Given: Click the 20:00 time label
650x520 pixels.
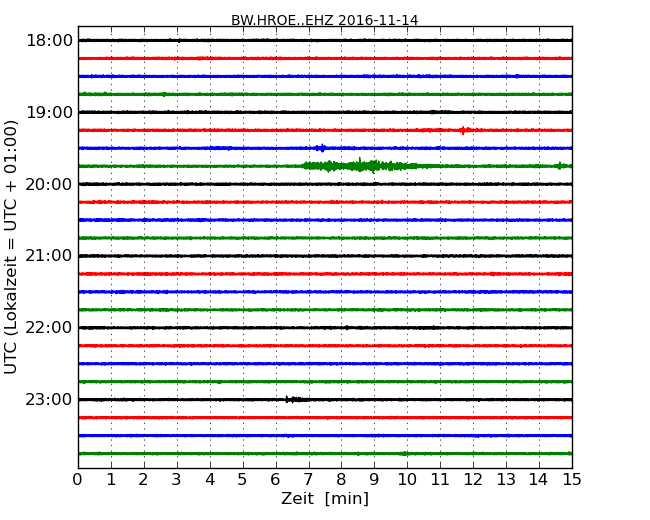Looking at the screenshot, I should pyautogui.click(x=49, y=184).
